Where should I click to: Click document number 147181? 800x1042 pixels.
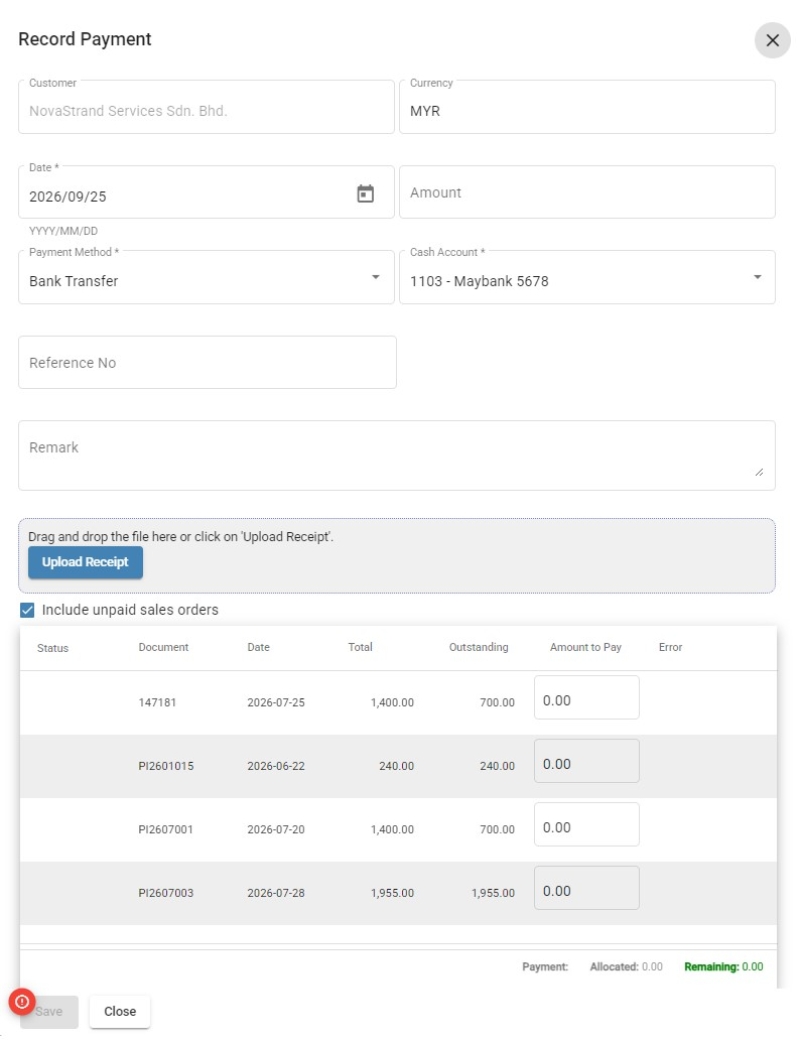pos(157,702)
